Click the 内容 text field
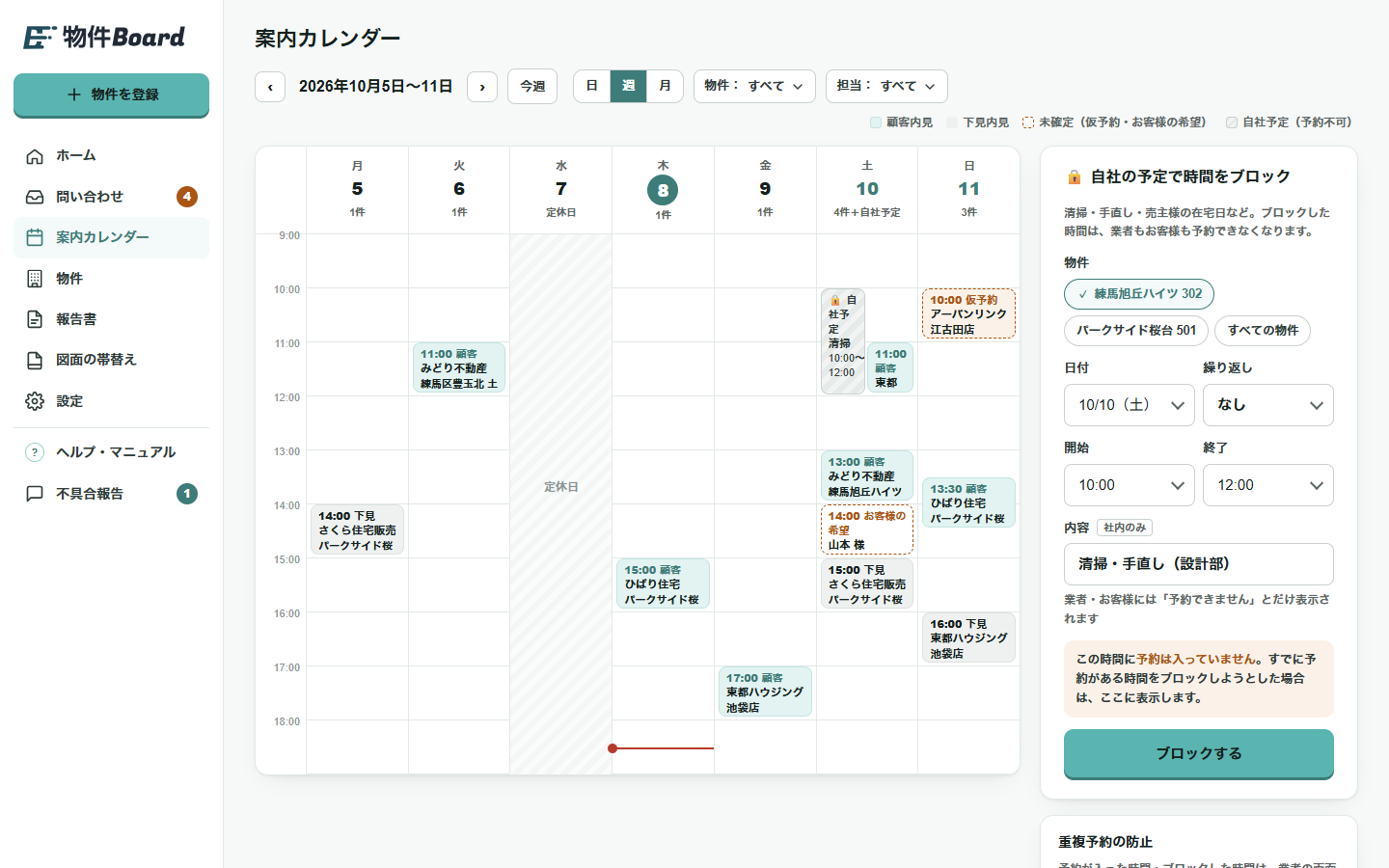The image size is (1389, 868). point(1199,564)
